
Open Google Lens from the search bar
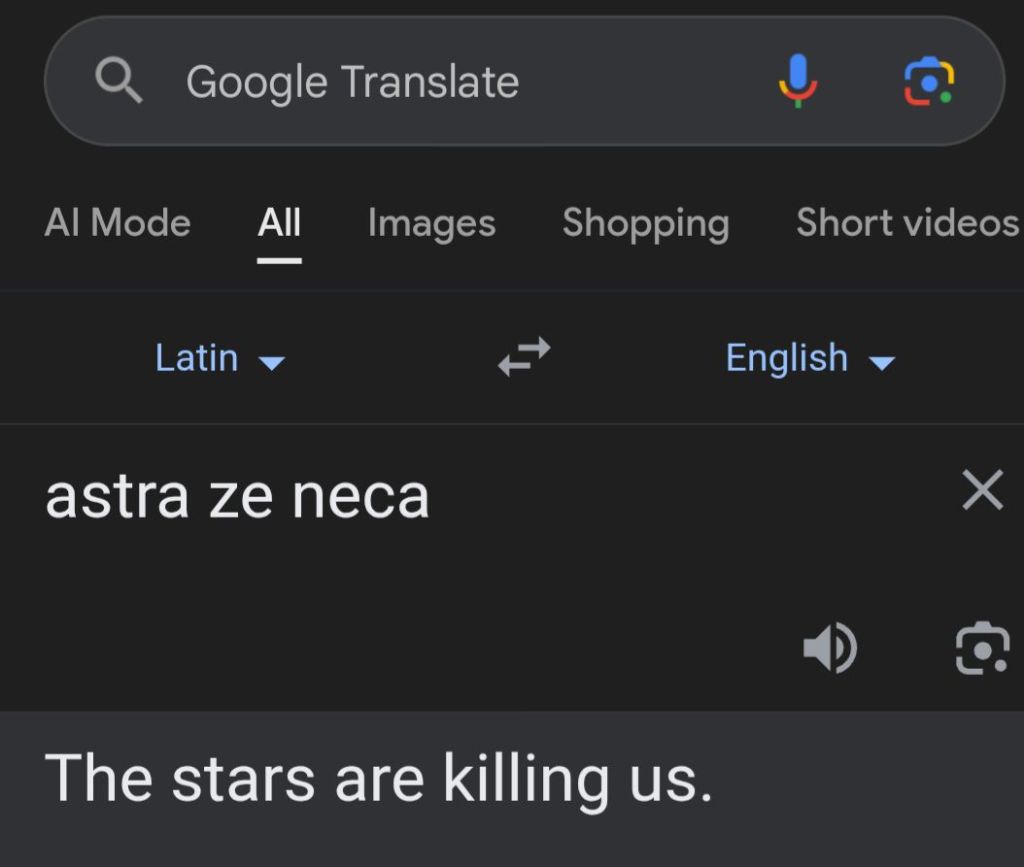tap(929, 81)
